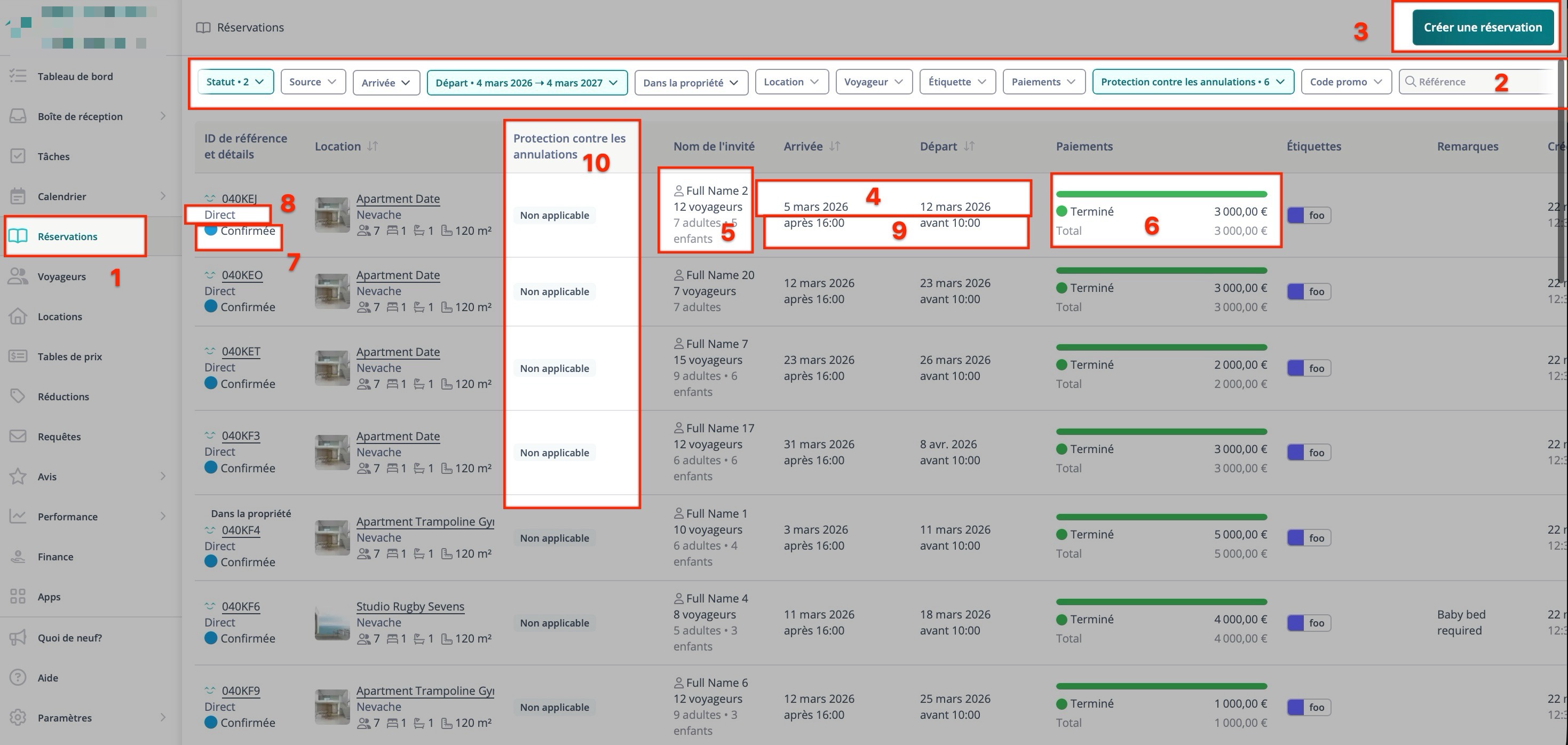Screen dimensions: 1568x745
Task: Expand the Boîte de réception submenu
Action: pos(163,116)
